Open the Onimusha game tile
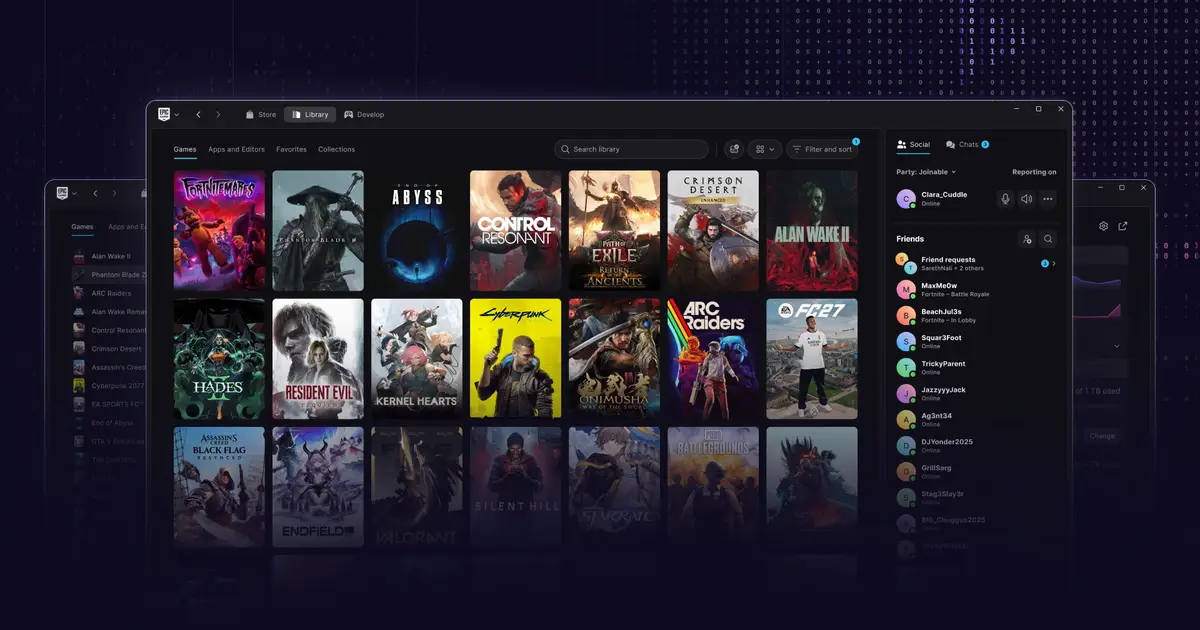Image resolution: width=1200 pixels, height=630 pixels. [x=615, y=359]
